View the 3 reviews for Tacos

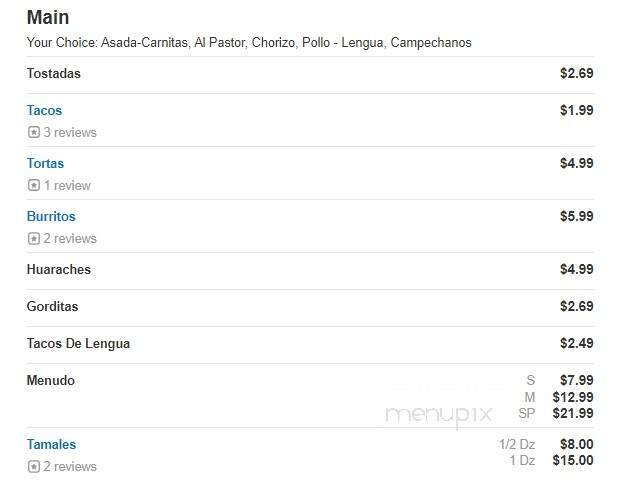coord(70,133)
